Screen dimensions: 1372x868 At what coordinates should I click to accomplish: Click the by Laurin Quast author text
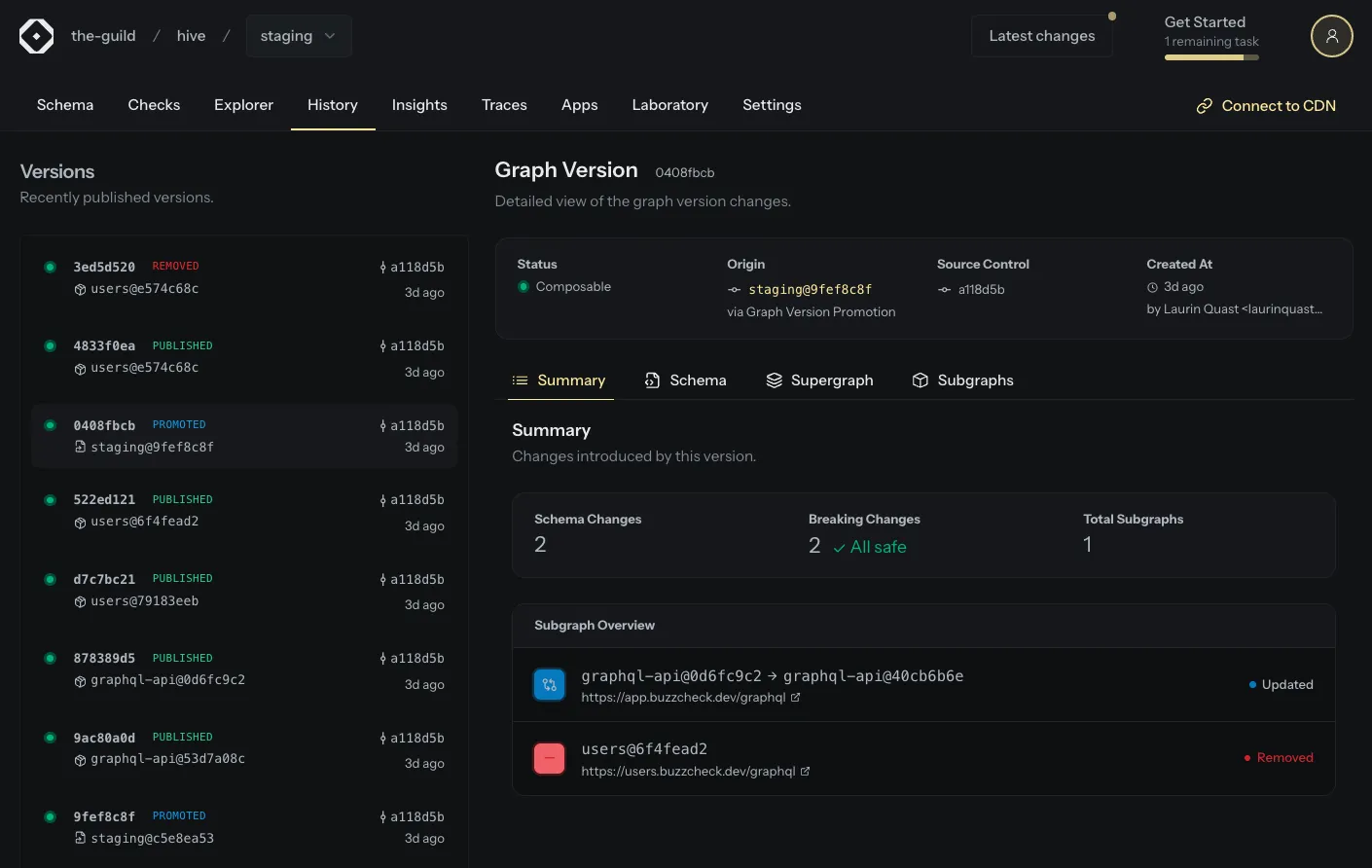[x=1234, y=309]
